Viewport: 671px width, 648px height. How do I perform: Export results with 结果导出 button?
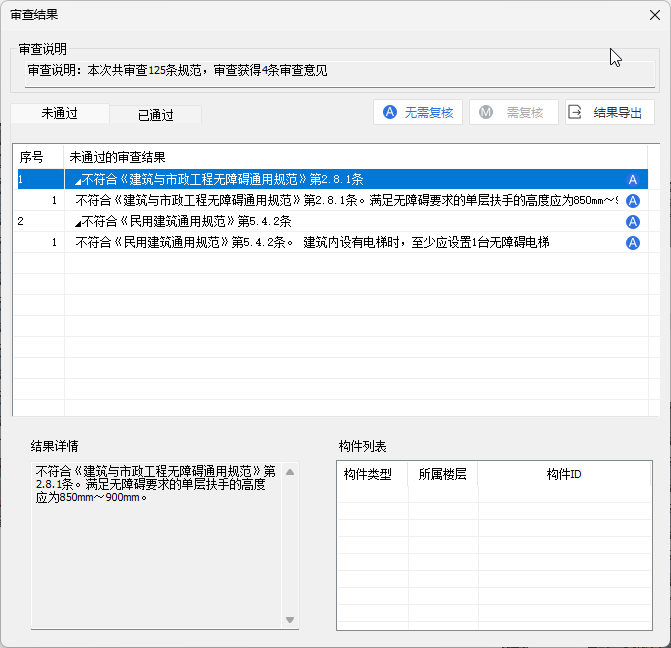pos(609,112)
